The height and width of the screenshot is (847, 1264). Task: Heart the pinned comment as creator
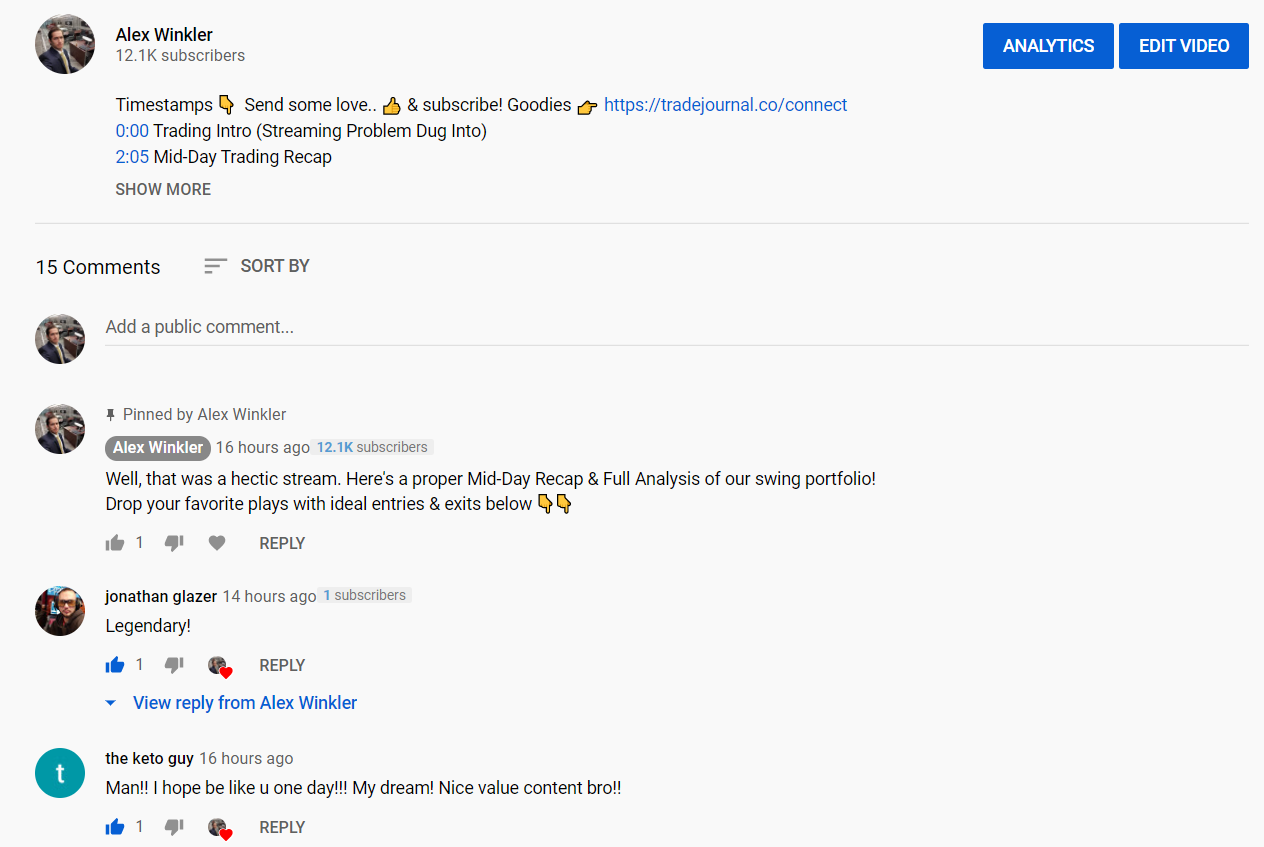click(217, 542)
